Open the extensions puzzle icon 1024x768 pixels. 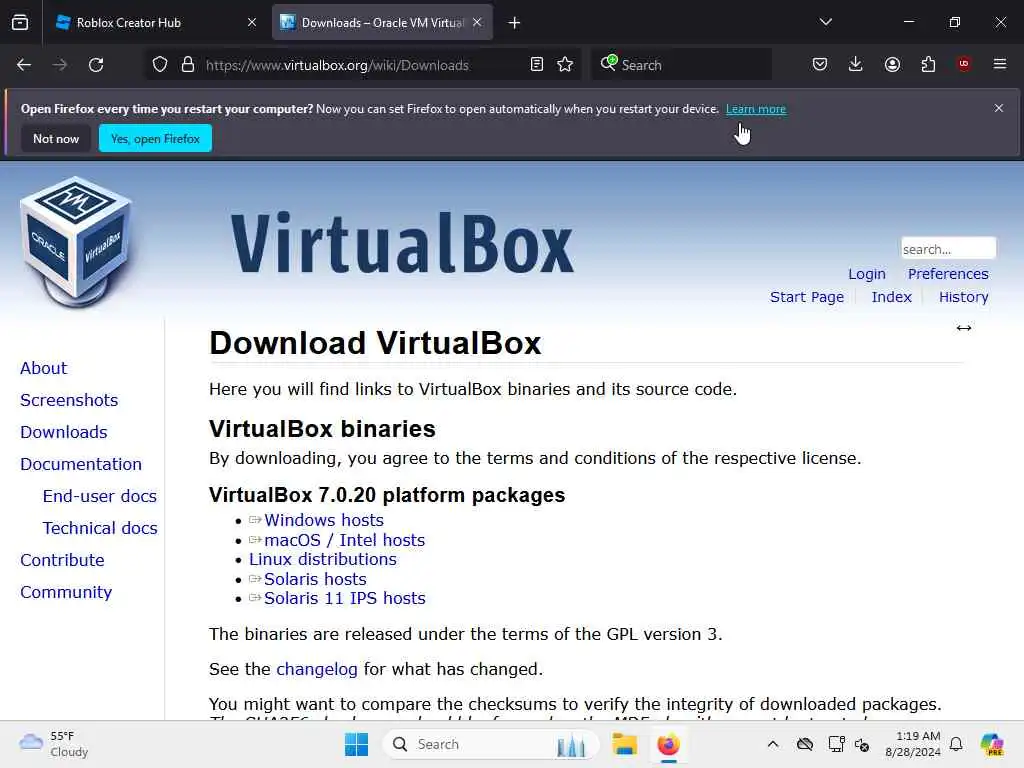click(x=928, y=64)
